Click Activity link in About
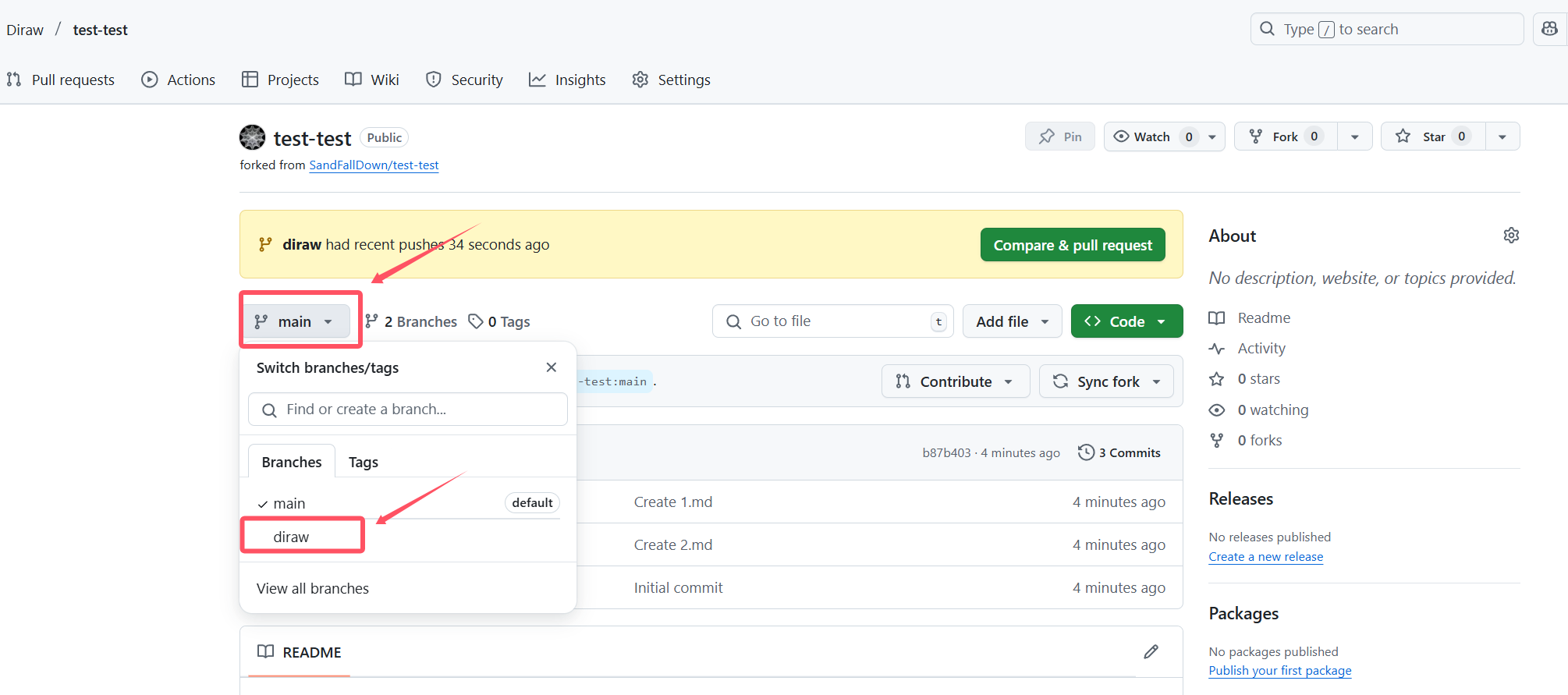The image size is (1568, 695). coord(1261,349)
